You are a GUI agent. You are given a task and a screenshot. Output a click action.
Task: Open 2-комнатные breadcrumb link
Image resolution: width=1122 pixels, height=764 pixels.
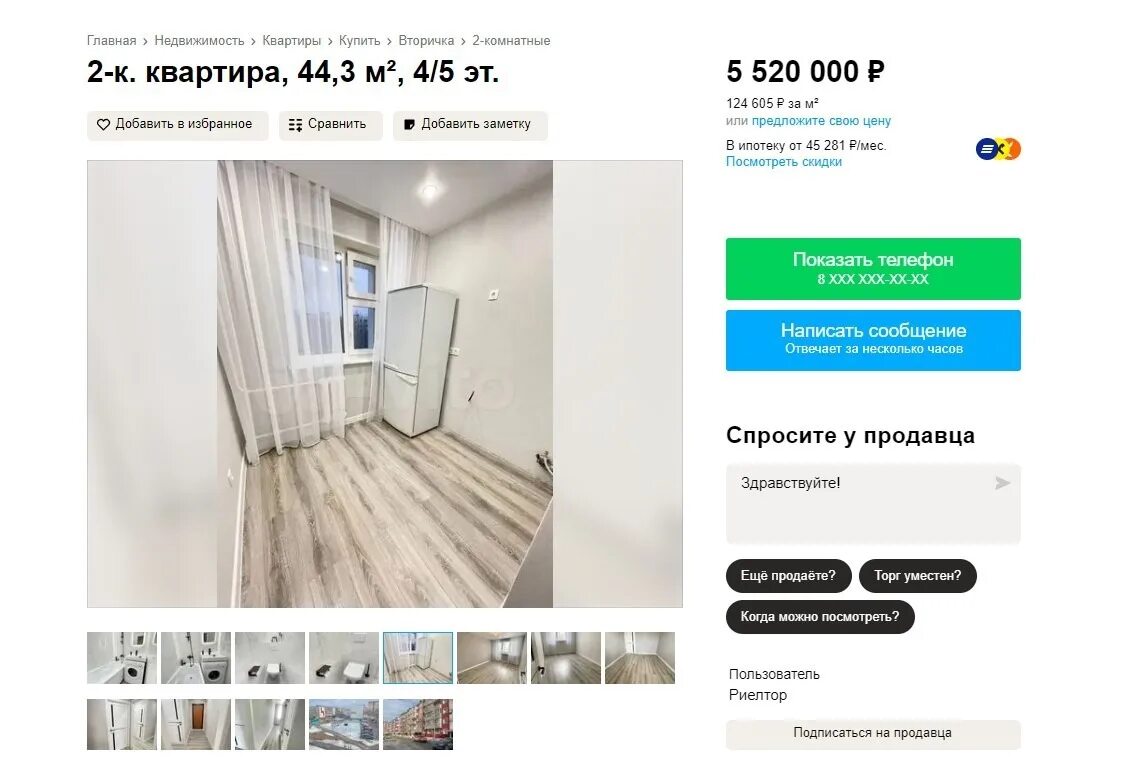511,41
